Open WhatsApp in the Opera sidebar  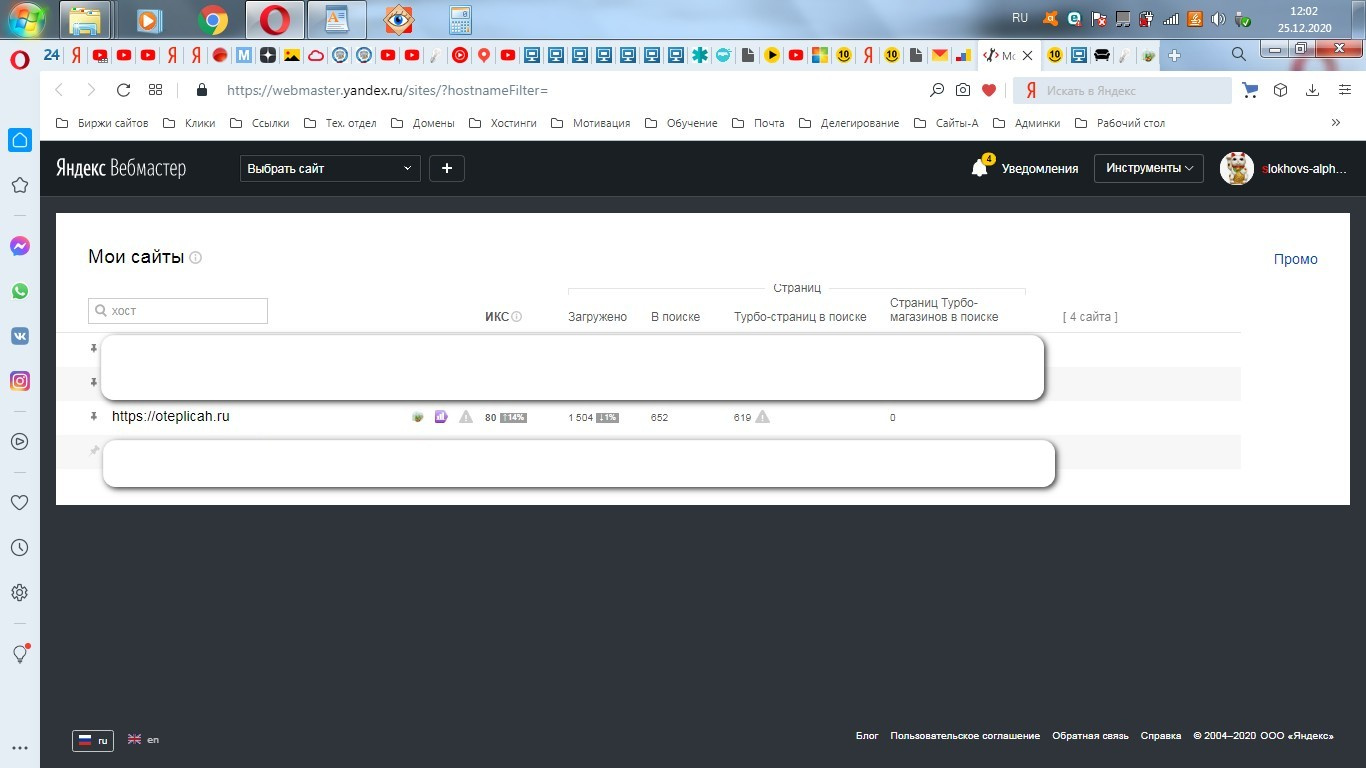(x=20, y=291)
